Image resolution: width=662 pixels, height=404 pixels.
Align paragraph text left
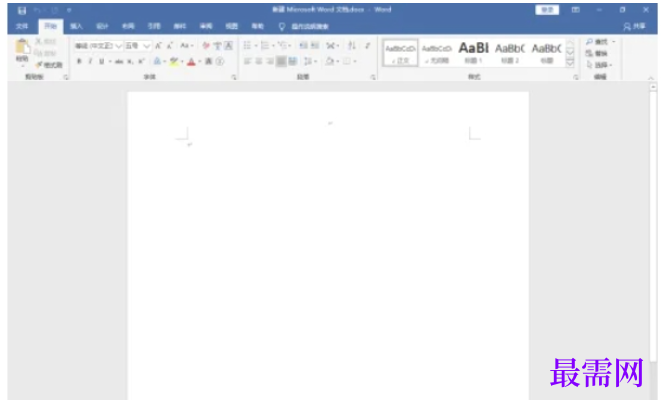tap(247, 62)
